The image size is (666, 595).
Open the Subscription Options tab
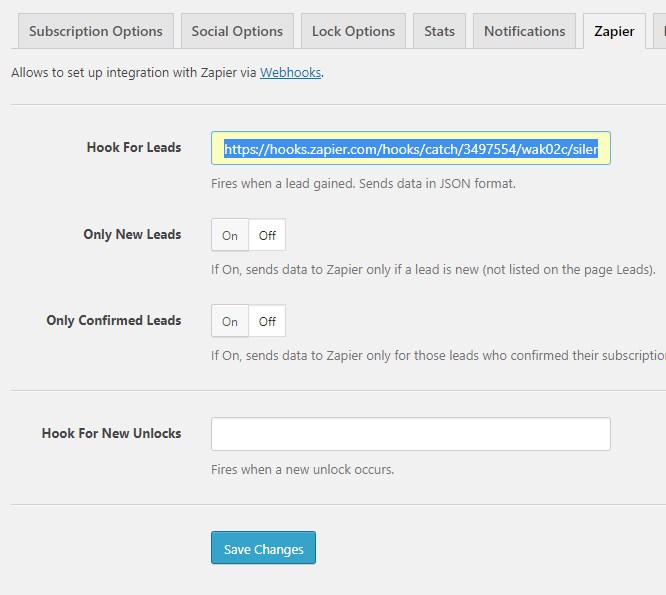pyautogui.click(x=96, y=31)
